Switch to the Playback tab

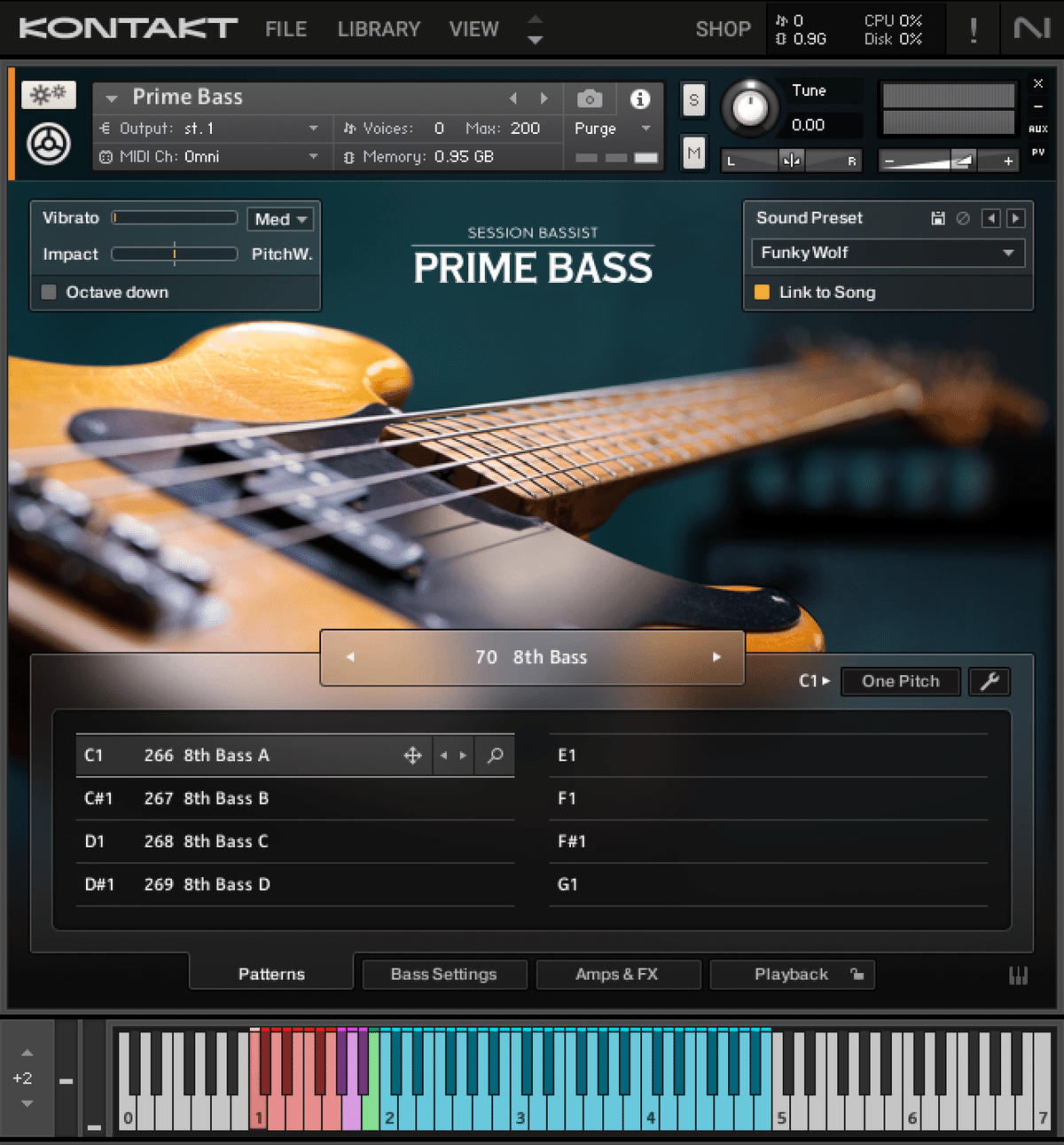click(792, 974)
